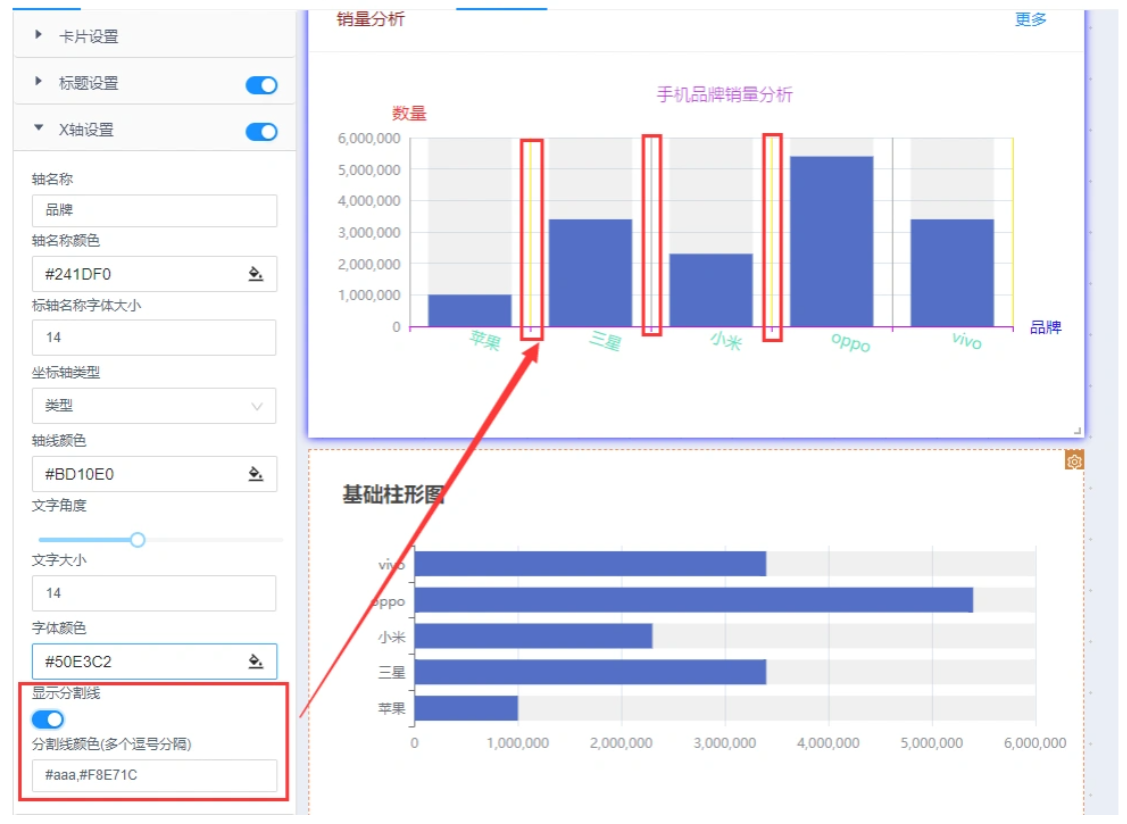Click the 基础柱形图 chart title
Image resolution: width=1127 pixels, height=824 pixels.
click(x=393, y=495)
